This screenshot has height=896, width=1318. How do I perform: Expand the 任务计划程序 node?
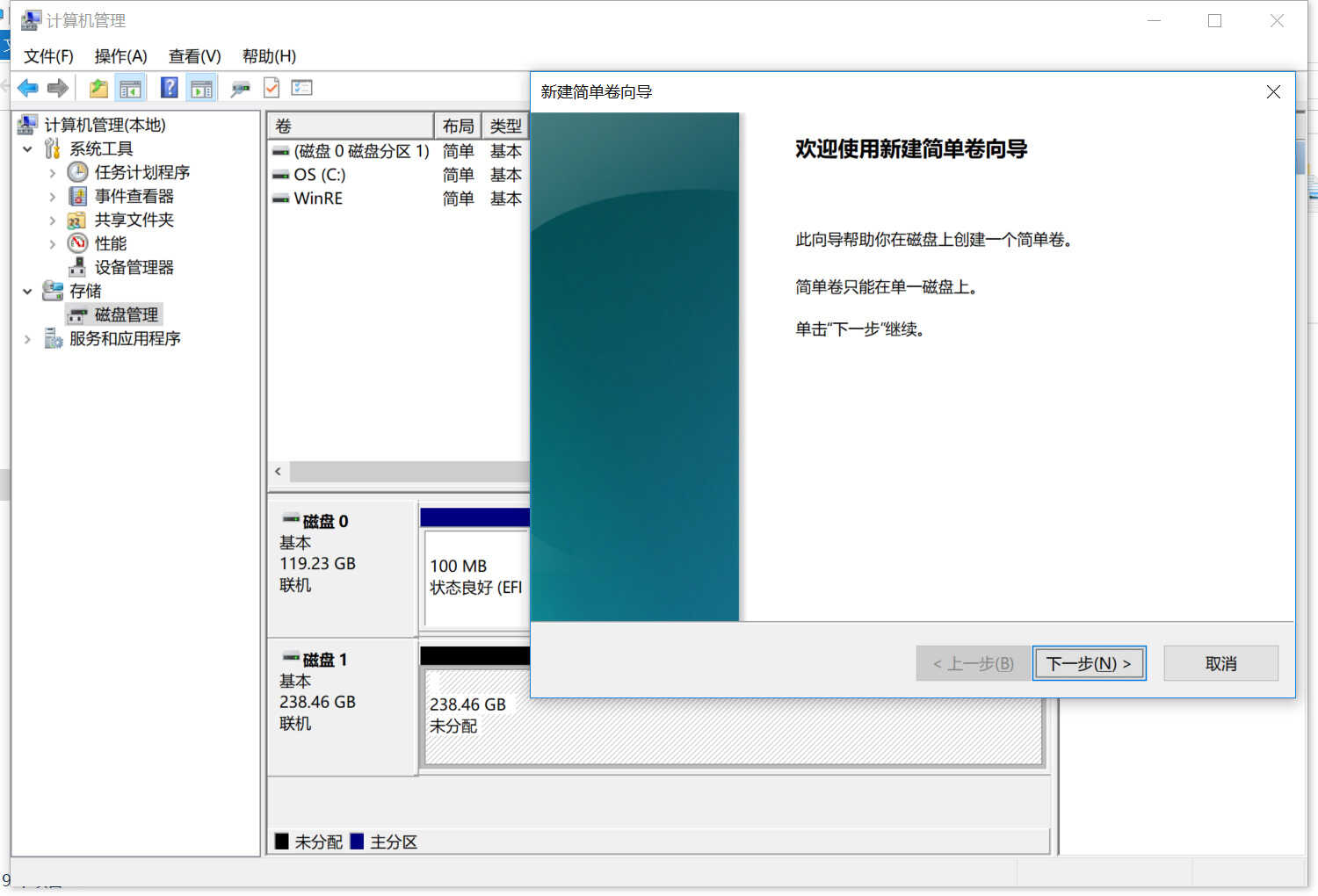pos(52,173)
